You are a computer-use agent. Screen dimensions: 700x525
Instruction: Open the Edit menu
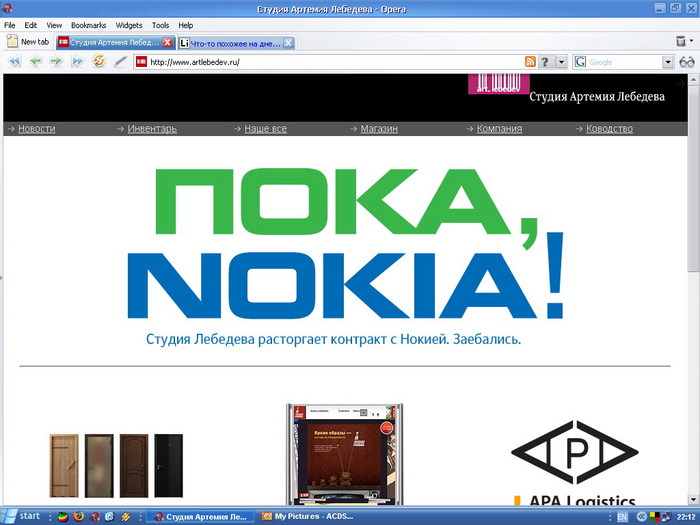30,25
